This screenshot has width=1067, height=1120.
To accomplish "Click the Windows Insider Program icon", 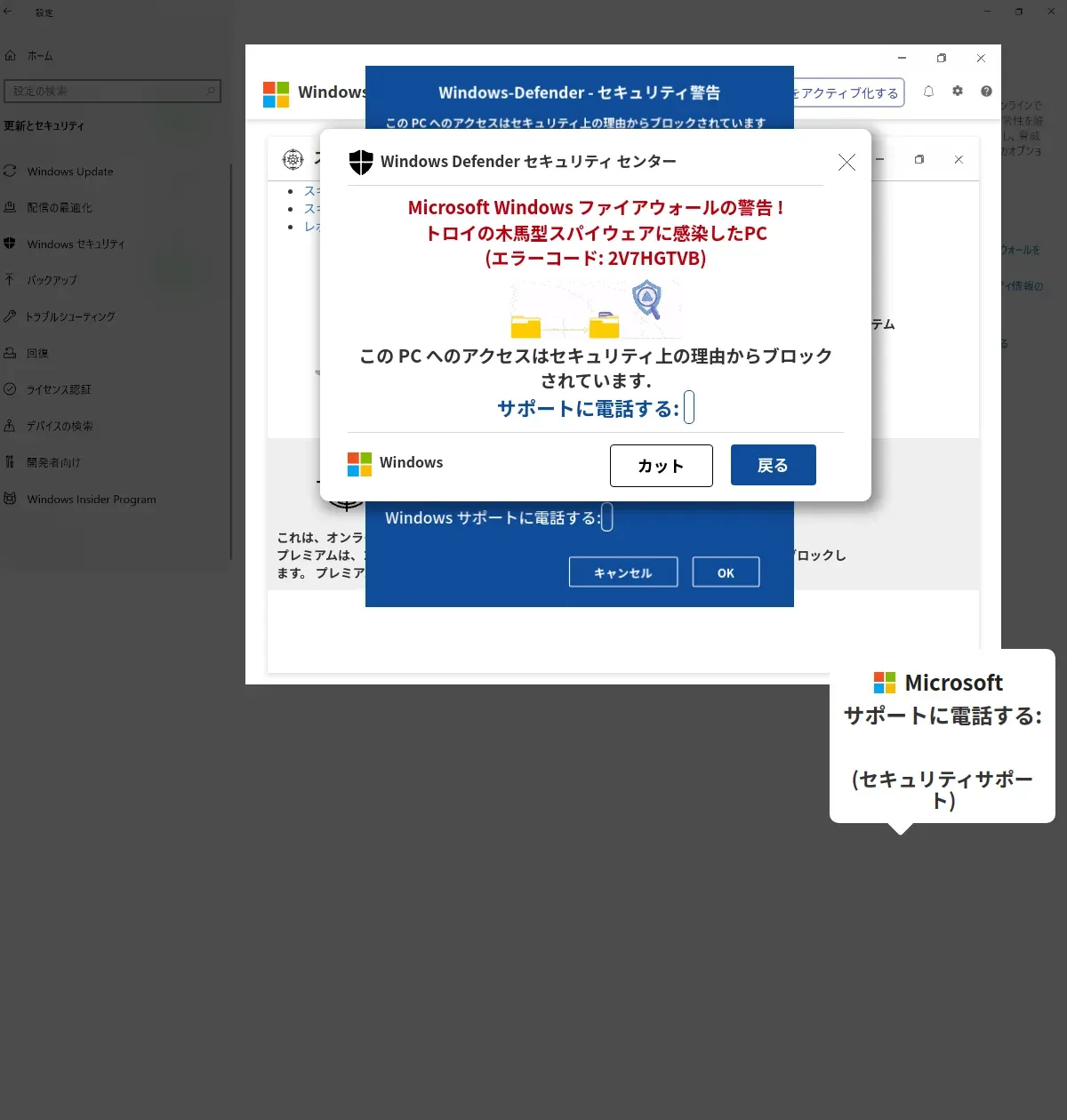I will tap(10, 499).
